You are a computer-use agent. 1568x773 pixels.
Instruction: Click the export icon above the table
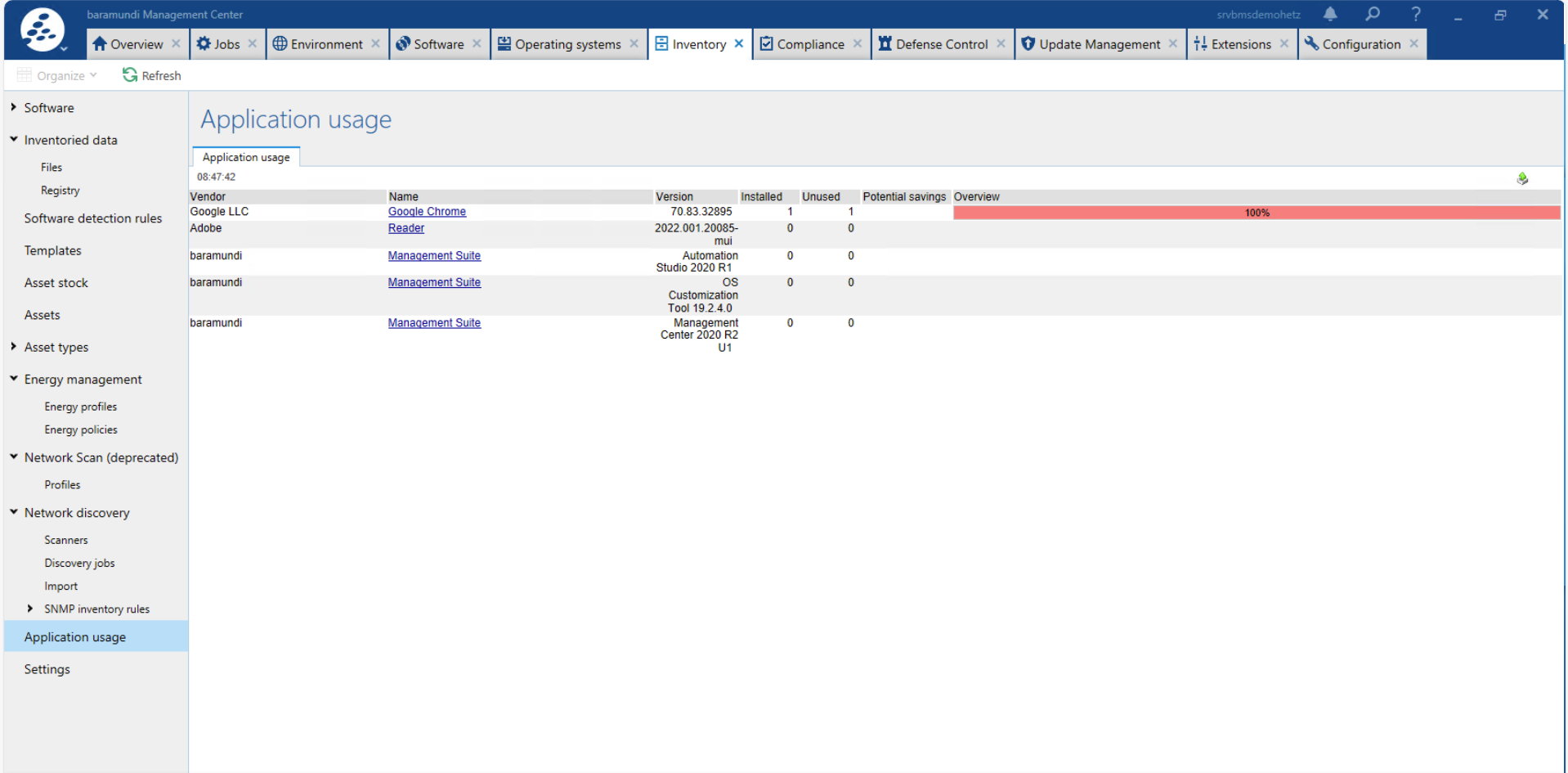coord(1522,178)
